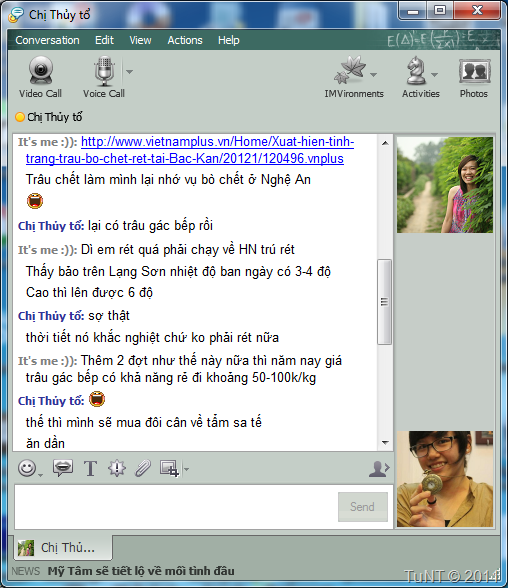
Task: Open the emoticon smiley picker
Action: pos(27,468)
